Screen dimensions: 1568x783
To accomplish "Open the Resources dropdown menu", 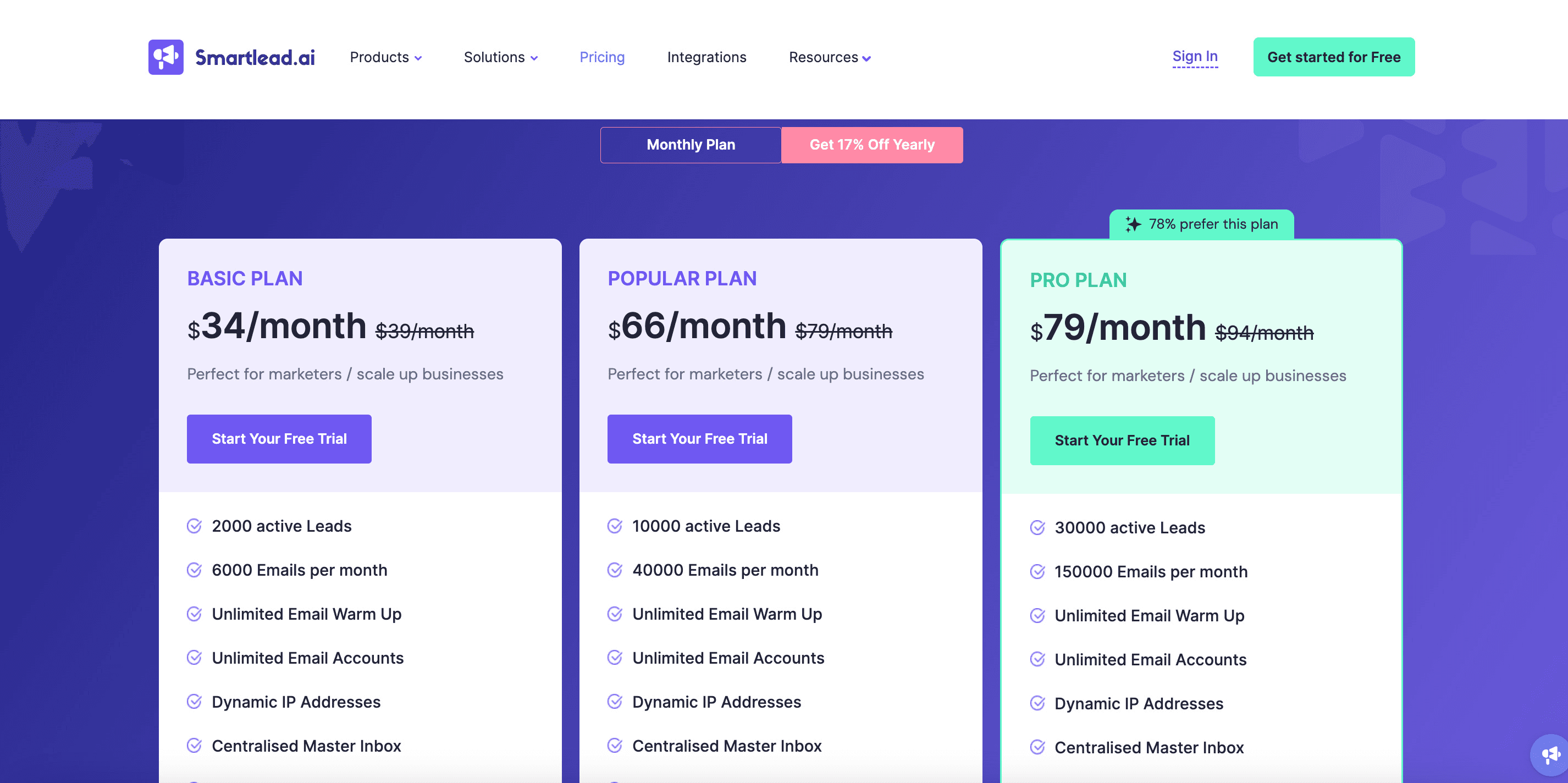I will [829, 57].
